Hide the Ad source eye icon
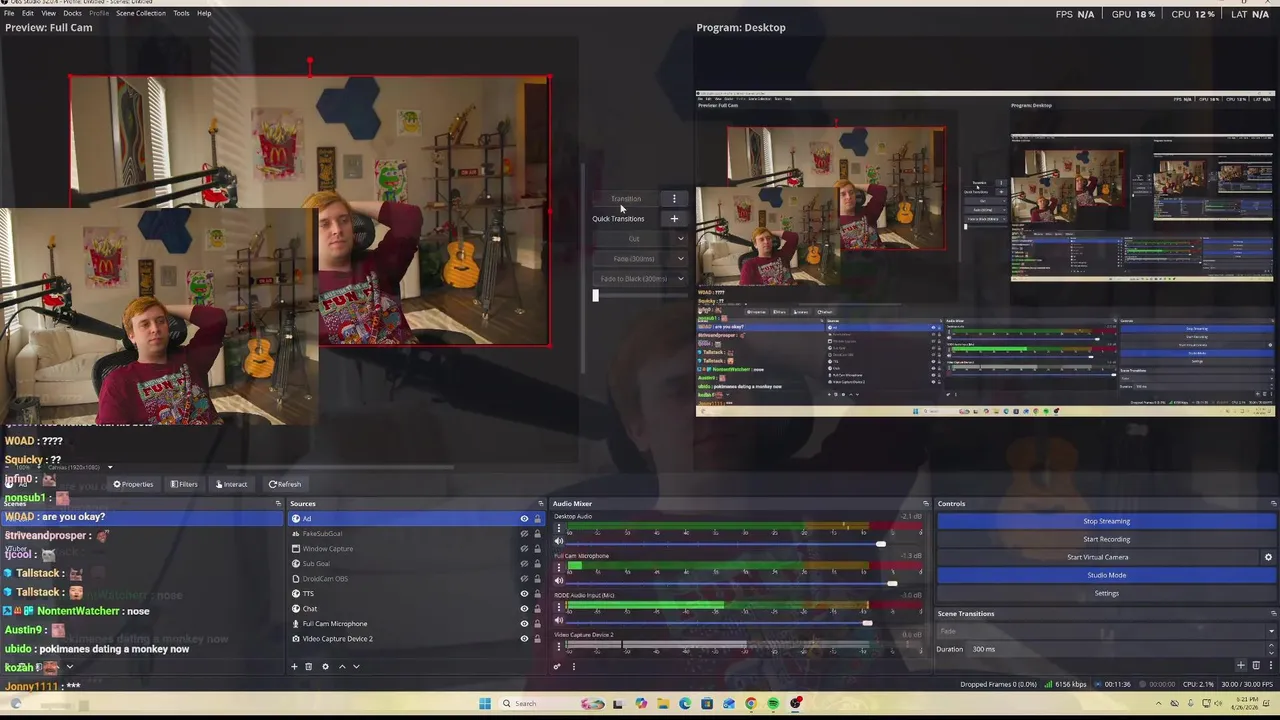 [x=524, y=519]
